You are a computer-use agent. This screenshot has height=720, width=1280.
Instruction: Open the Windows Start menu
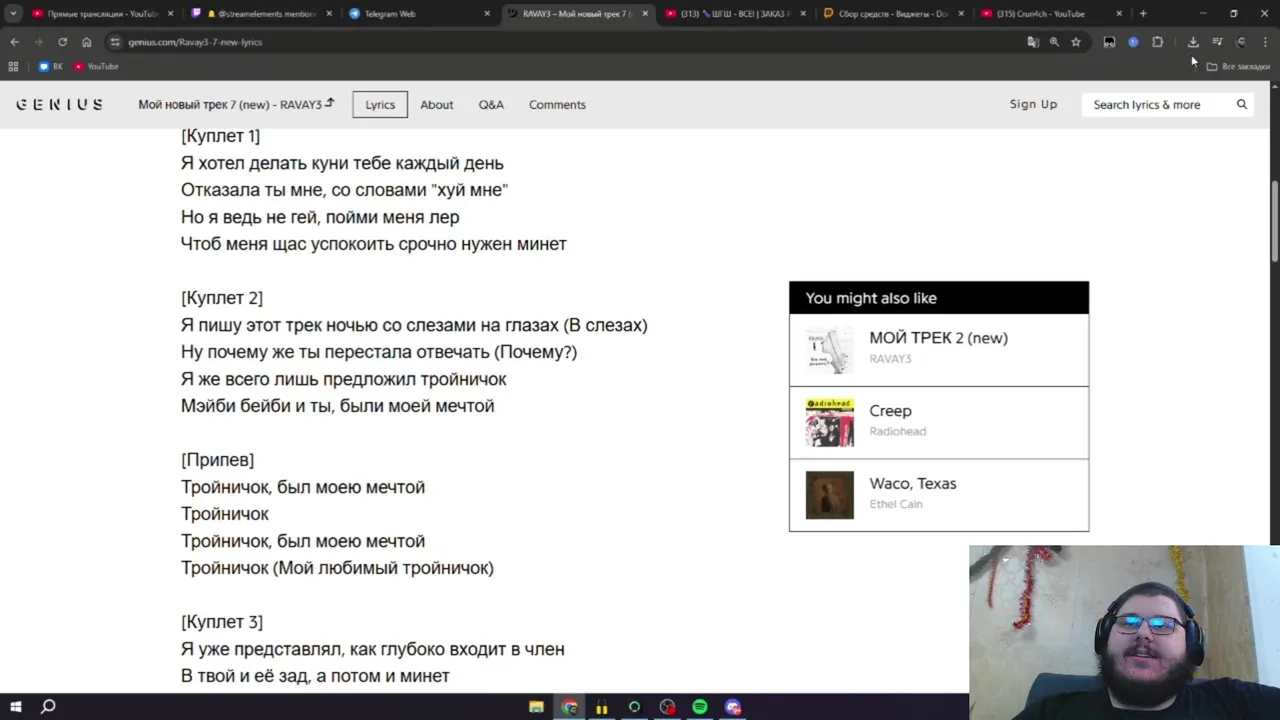[x=15, y=707]
